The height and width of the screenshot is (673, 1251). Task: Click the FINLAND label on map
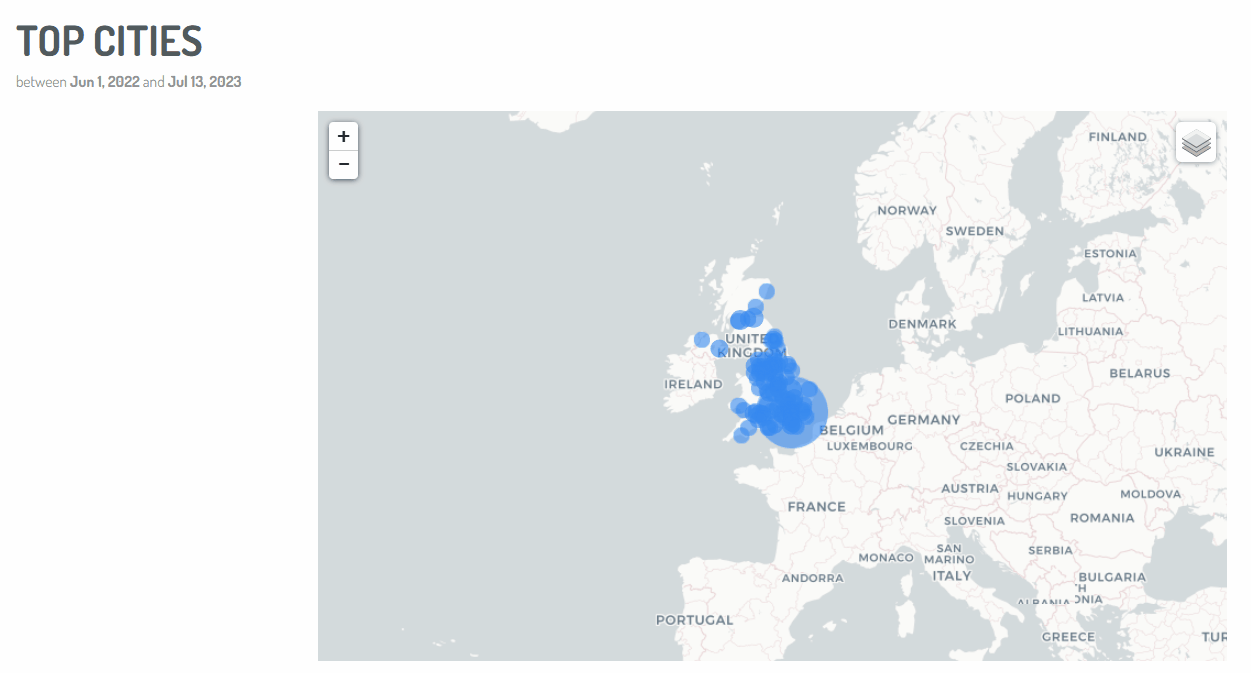1118,137
